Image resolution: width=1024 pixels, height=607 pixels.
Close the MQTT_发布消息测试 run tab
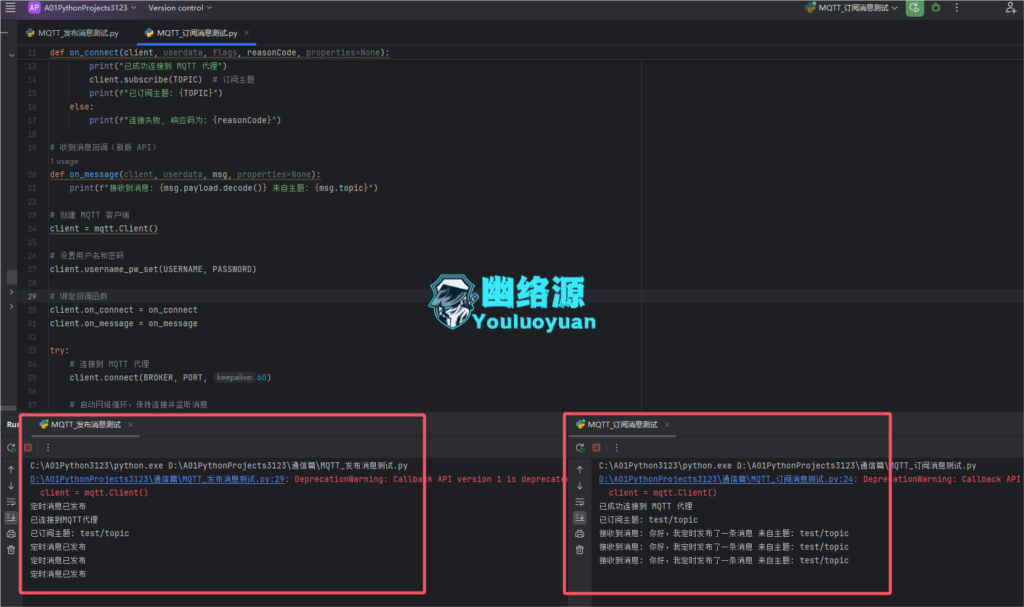131,425
